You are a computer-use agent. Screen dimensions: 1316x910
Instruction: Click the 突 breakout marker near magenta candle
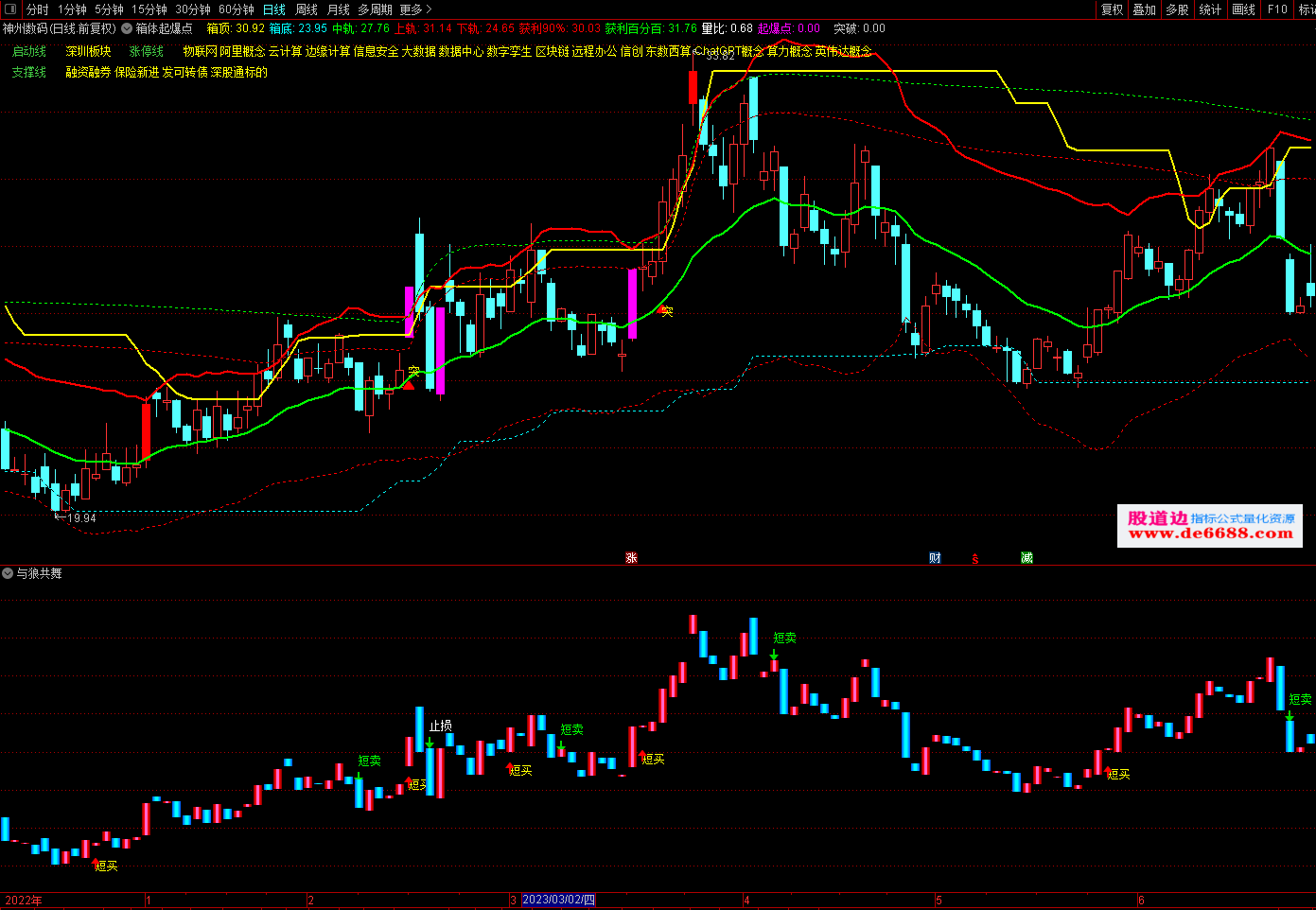(x=413, y=373)
